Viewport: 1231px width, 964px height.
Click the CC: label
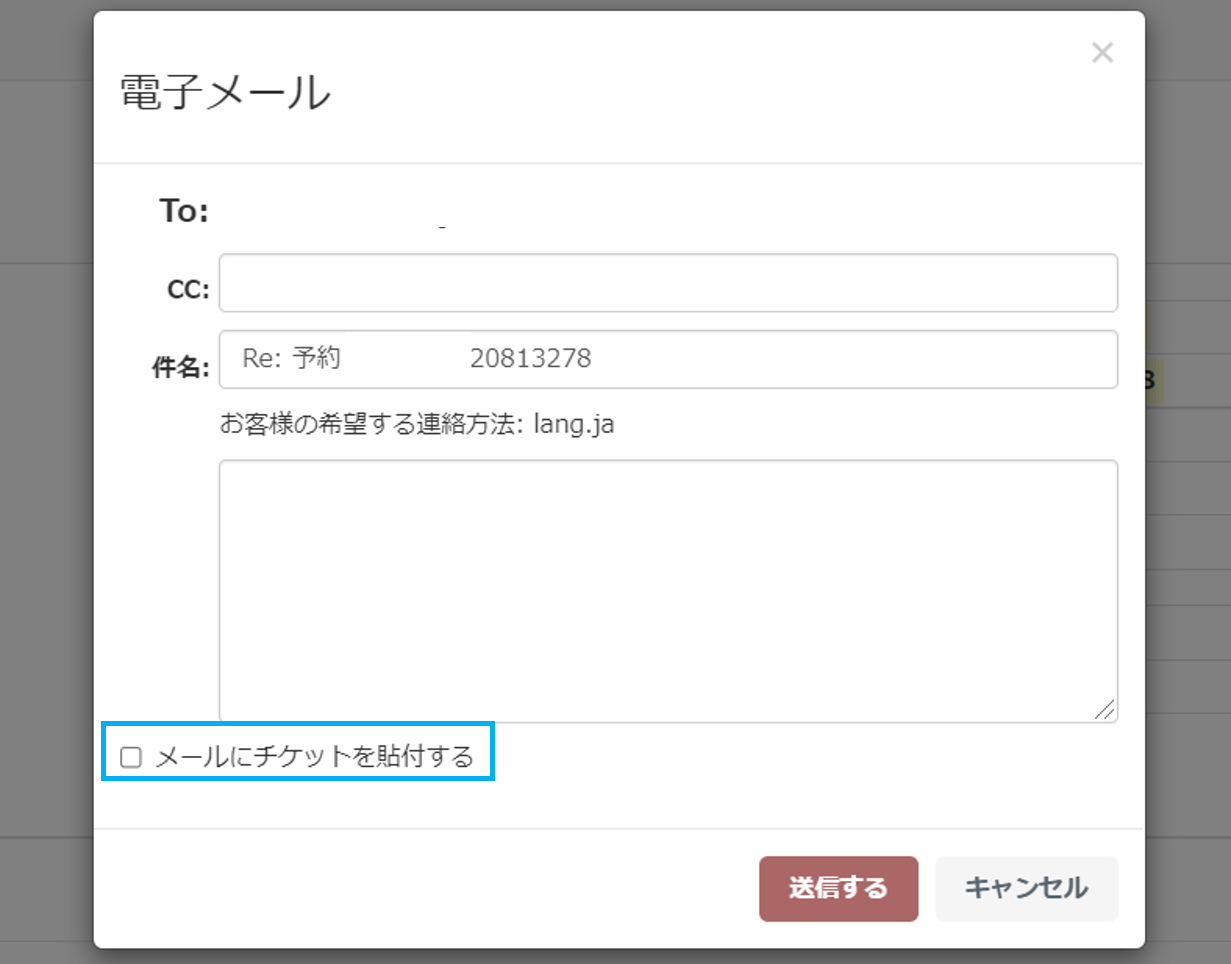coord(188,290)
